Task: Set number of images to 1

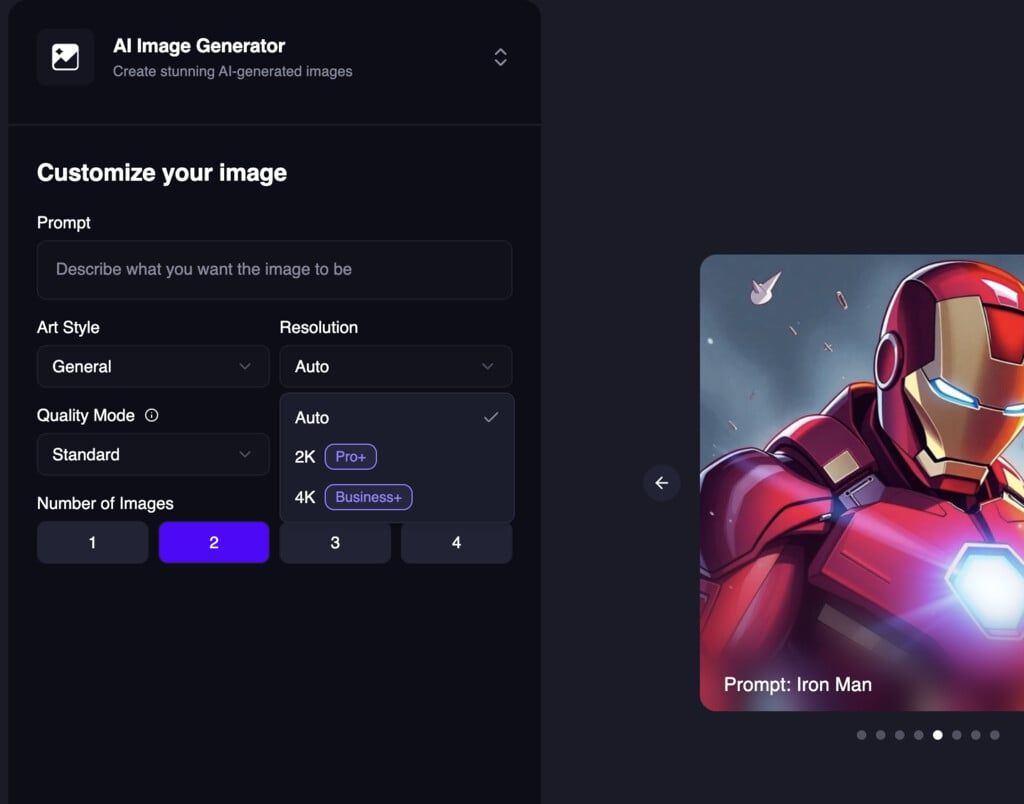Action: [93, 543]
